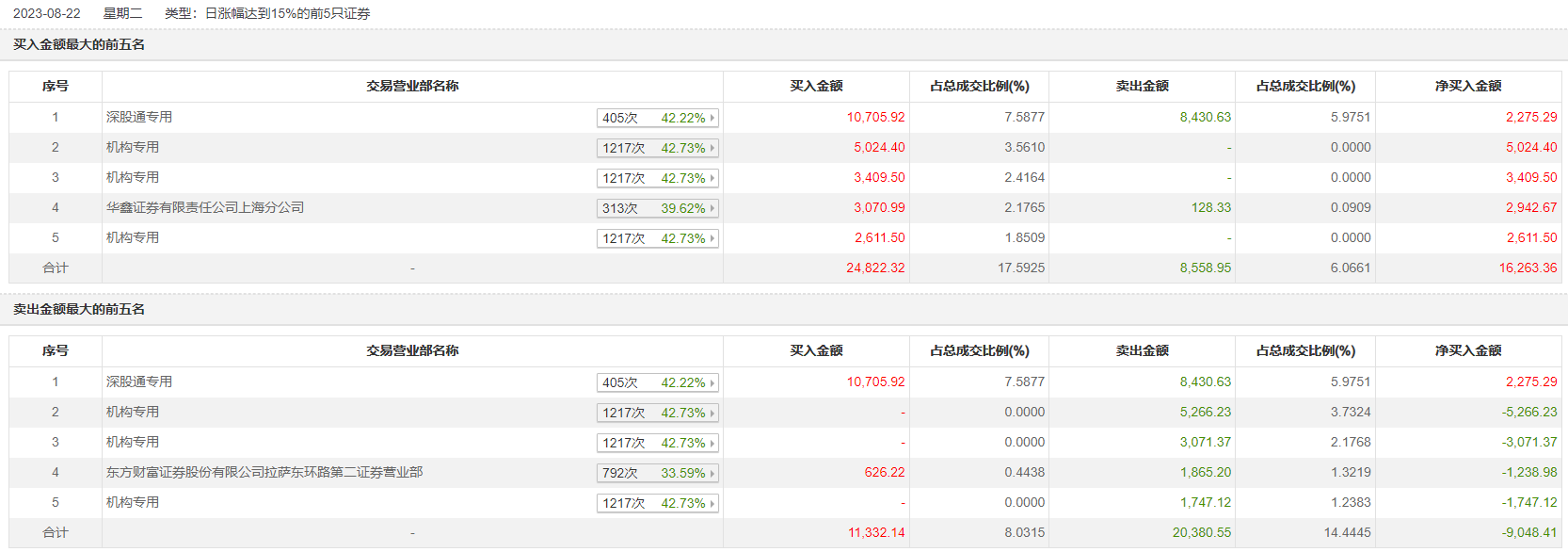Open 东方财富证券拉萨东环路第二证券营业部 link
1568x552 pixels.
point(264,472)
